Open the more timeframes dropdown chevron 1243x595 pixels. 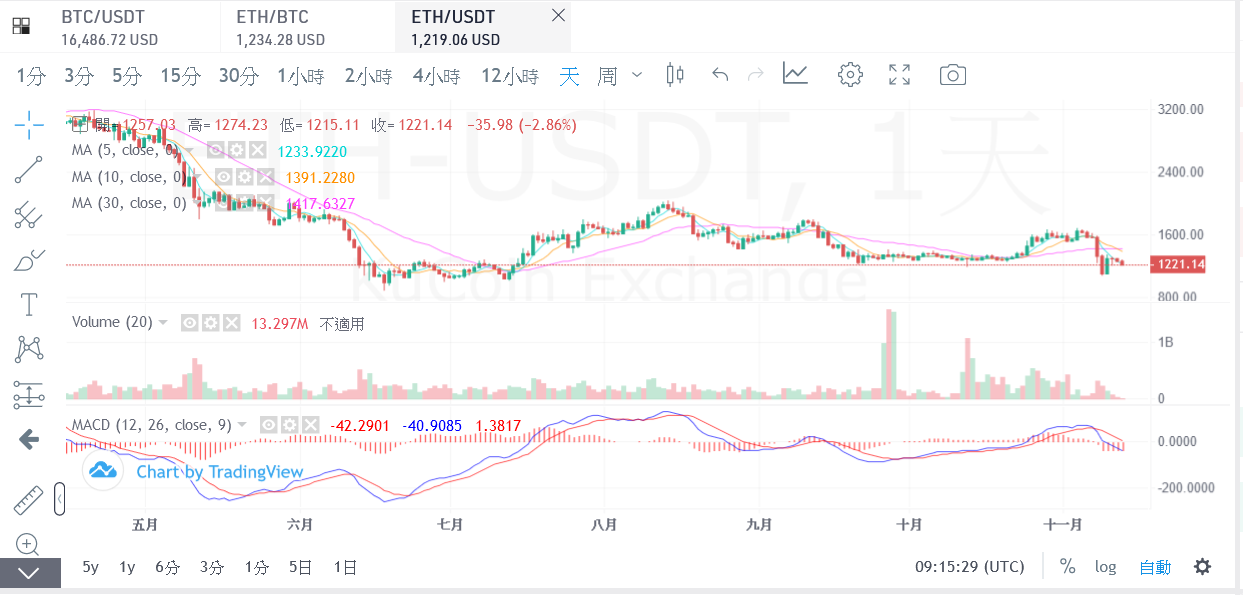pyautogui.click(x=639, y=75)
